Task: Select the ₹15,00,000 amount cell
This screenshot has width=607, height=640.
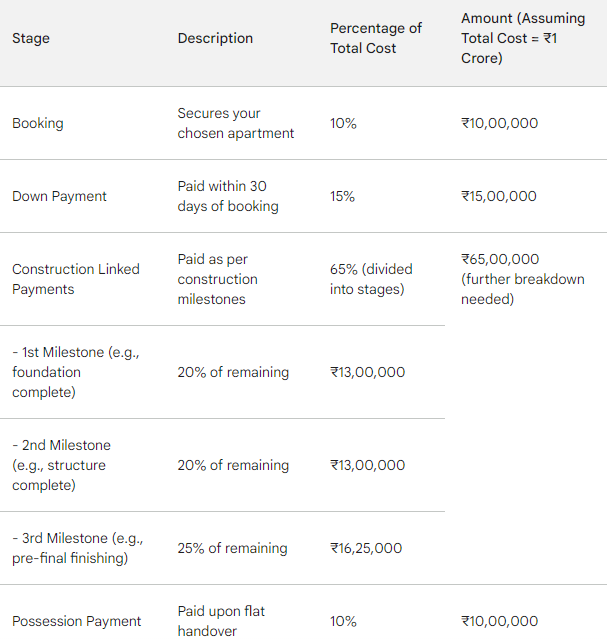Action: pyautogui.click(x=499, y=196)
